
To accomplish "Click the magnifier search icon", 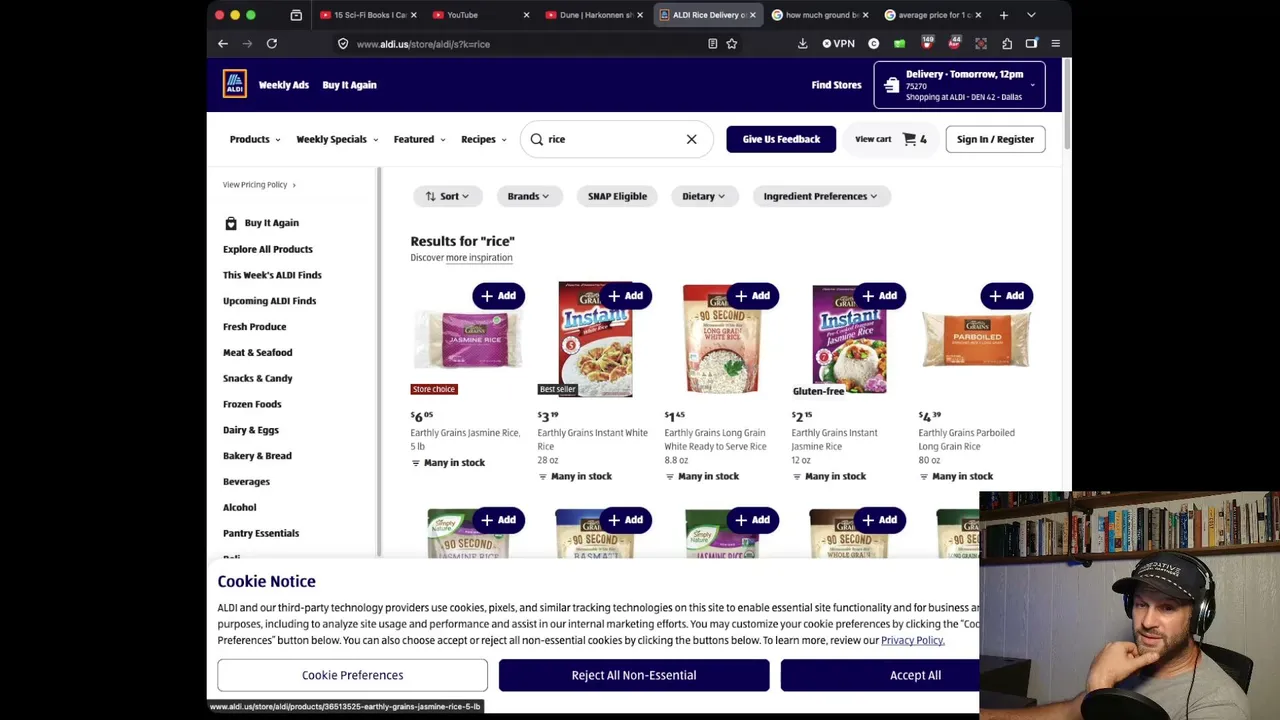I will [x=537, y=139].
